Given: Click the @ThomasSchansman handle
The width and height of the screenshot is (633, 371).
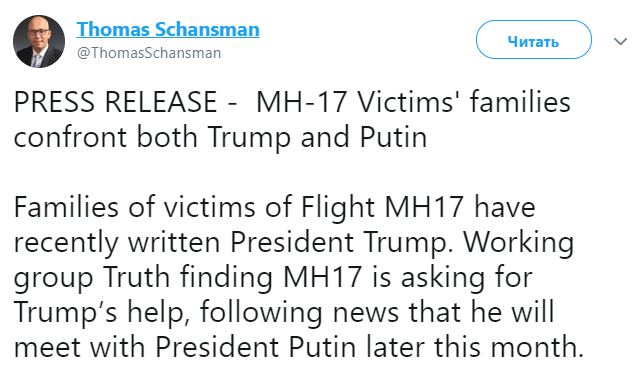Looking at the screenshot, I should 149,53.
